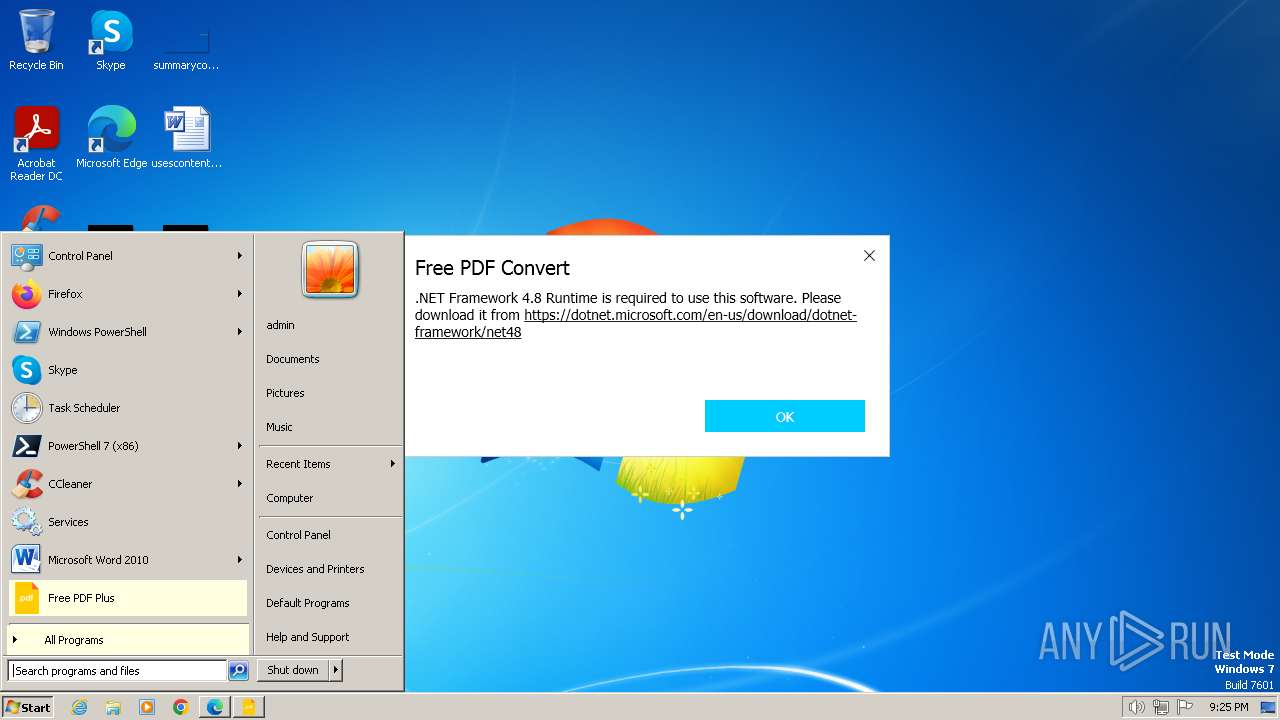1280x720 pixels.
Task: Click the Show desktop button
Action: click(1268, 707)
